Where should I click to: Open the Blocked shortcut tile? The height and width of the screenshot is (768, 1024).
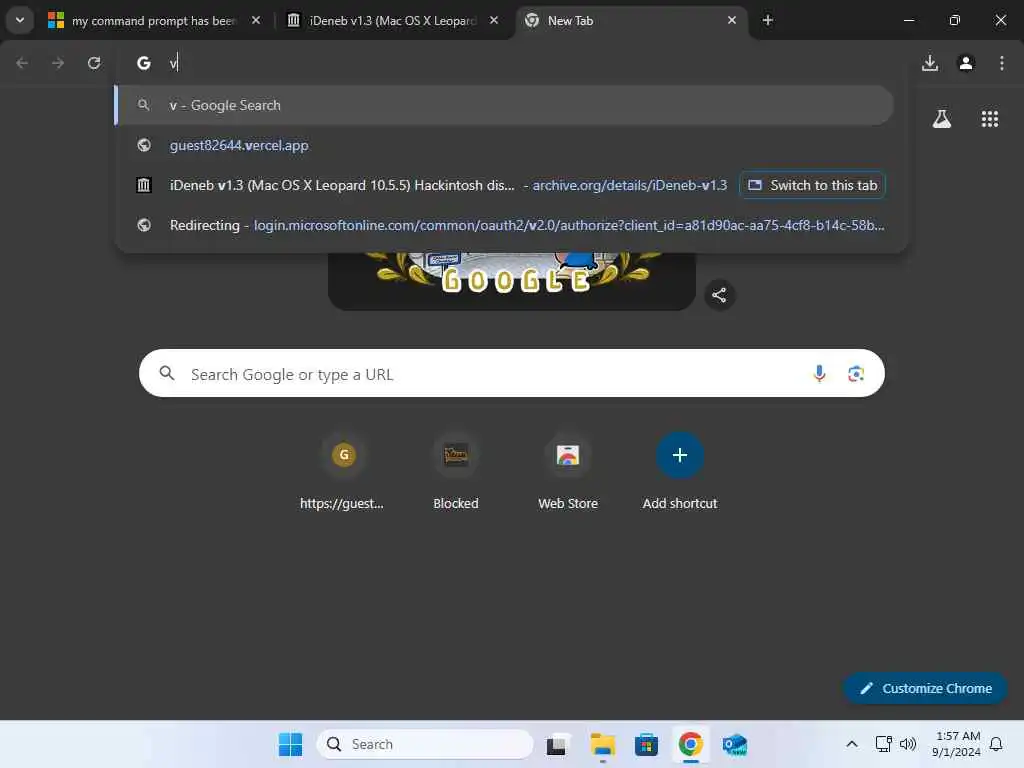pos(456,472)
